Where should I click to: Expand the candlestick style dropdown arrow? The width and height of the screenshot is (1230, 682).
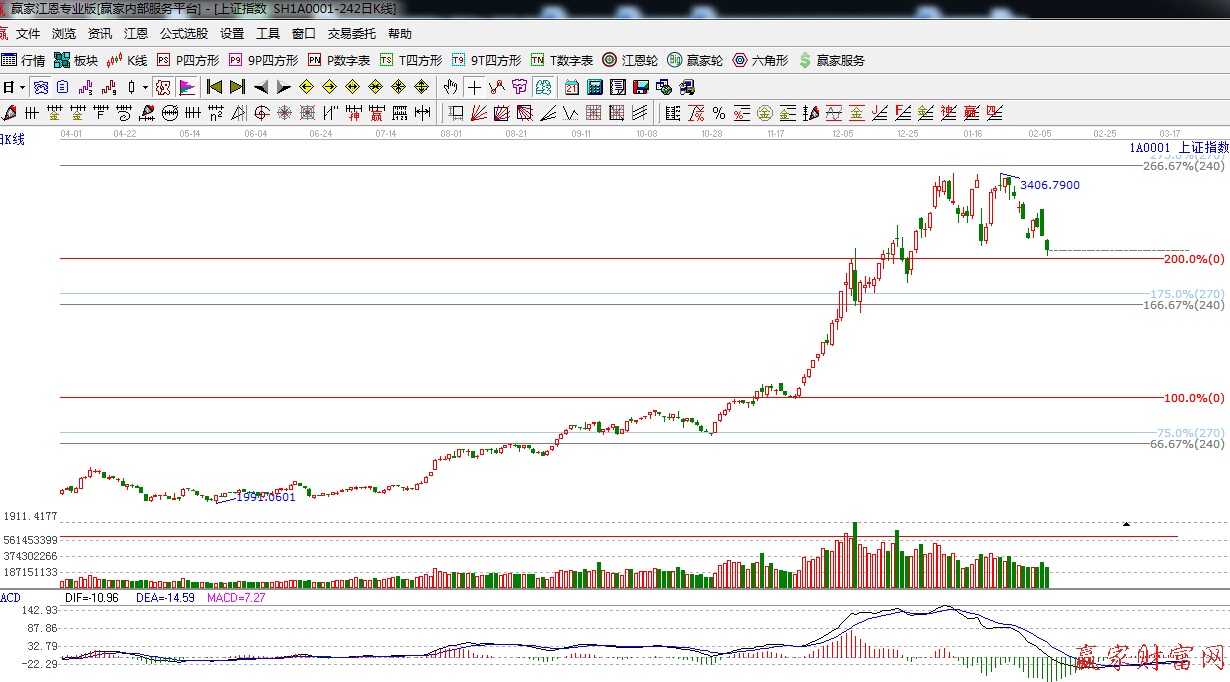click(x=145, y=87)
